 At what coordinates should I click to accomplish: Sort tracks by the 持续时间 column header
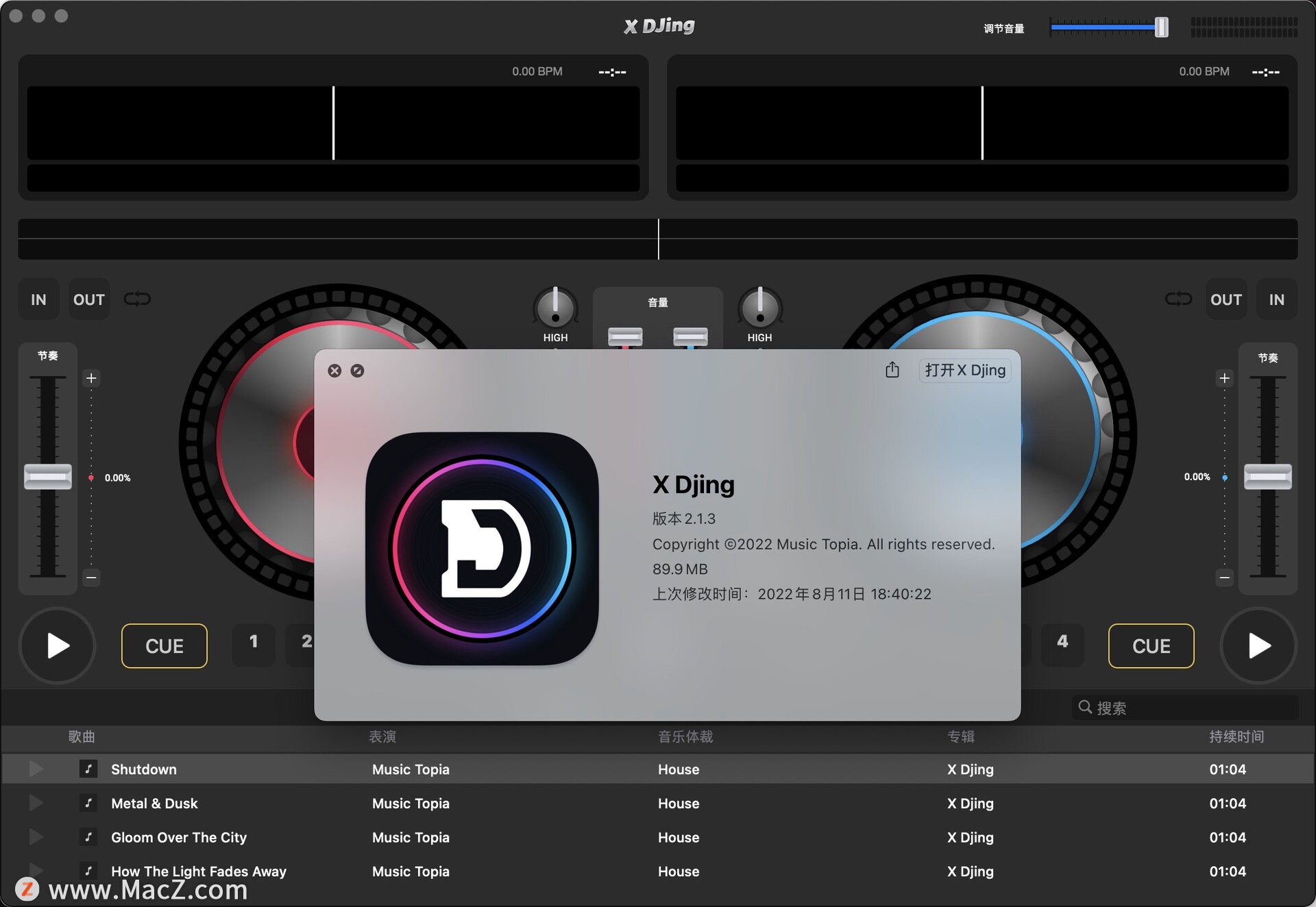[1236, 737]
